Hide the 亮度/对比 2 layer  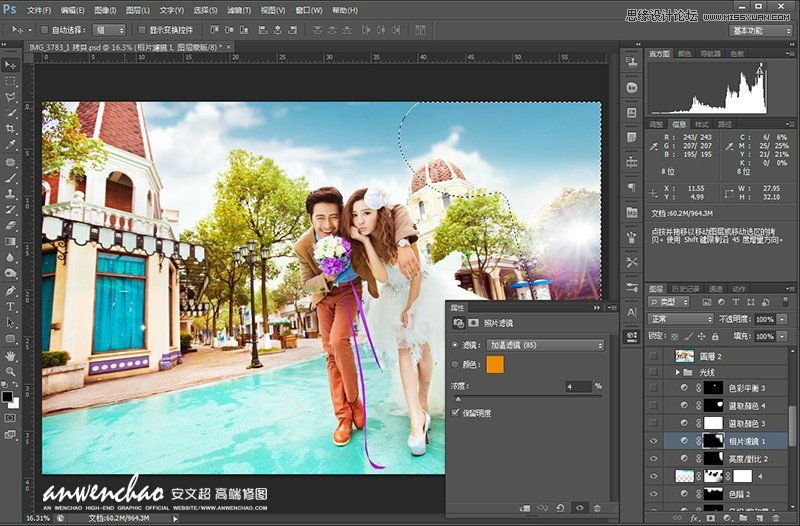click(x=654, y=459)
